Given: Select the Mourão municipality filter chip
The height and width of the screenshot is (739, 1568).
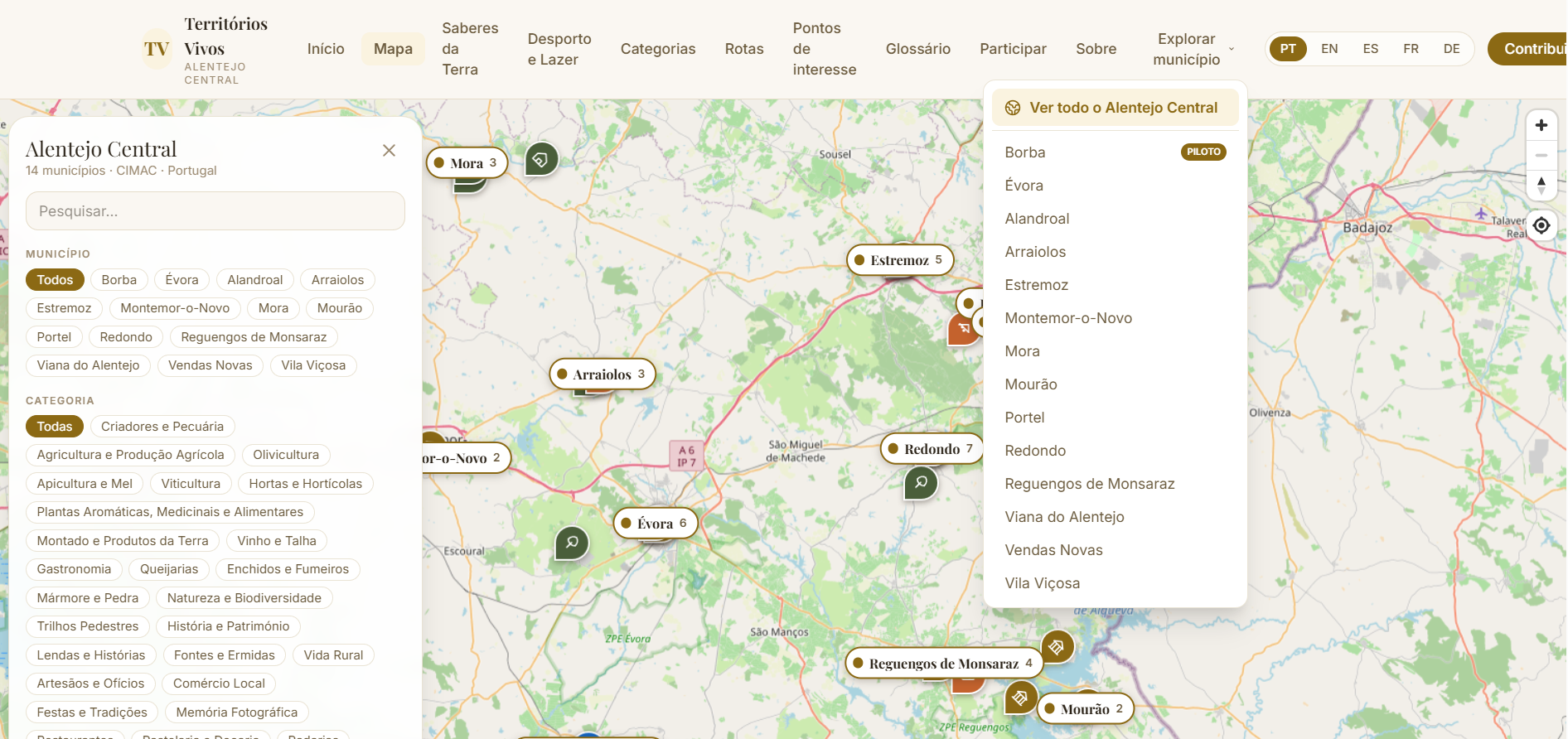Looking at the screenshot, I should coord(340,308).
